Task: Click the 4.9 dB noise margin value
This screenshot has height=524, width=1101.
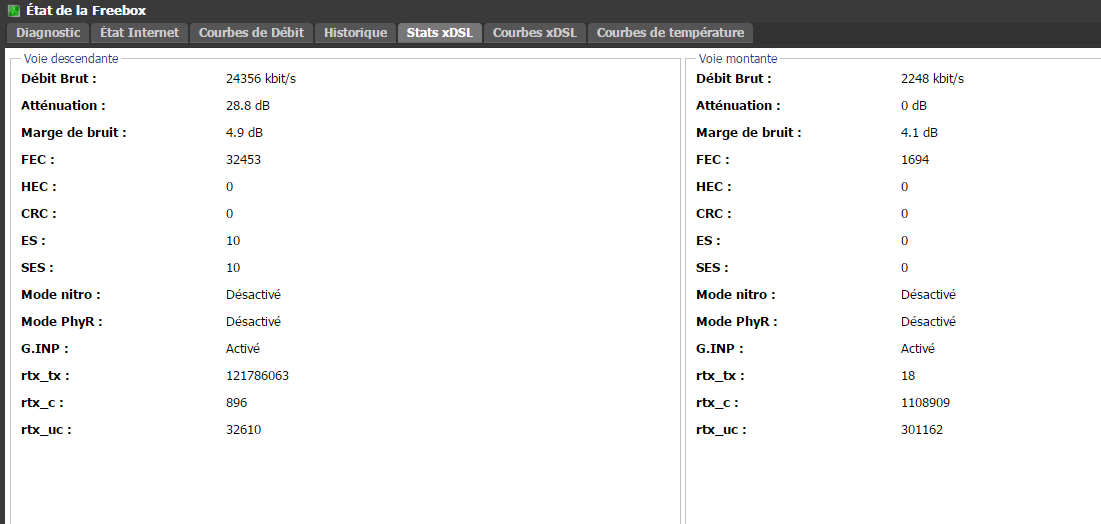Action: click(245, 133)
